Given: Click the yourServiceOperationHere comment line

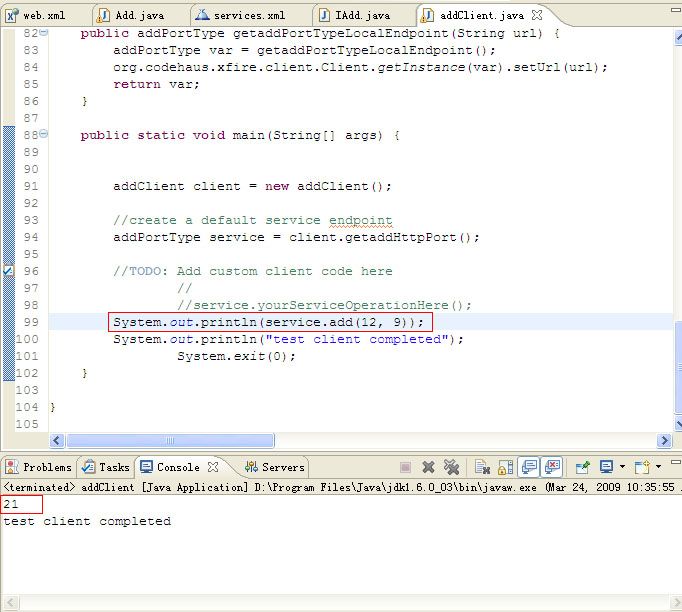Looking at the screenshot, I should coord(324,305).
